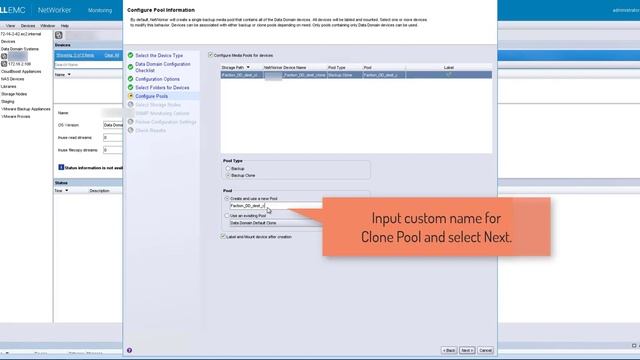Select the Backup Clone pool type radio button
Image resolution: width=640 pixels, height=360 pixels.
click(228, 176)
